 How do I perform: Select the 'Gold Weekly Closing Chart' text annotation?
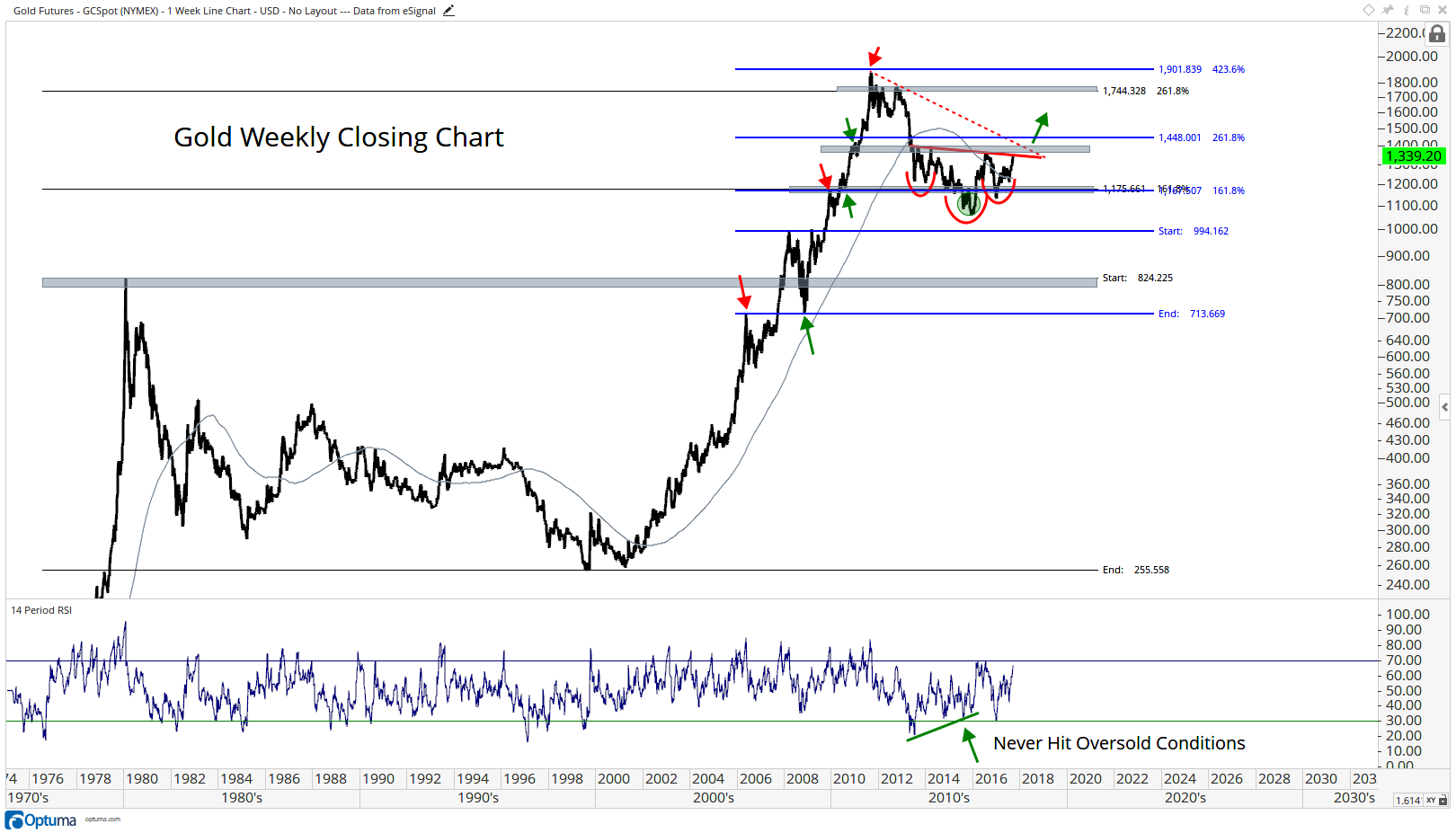point(339,137)
